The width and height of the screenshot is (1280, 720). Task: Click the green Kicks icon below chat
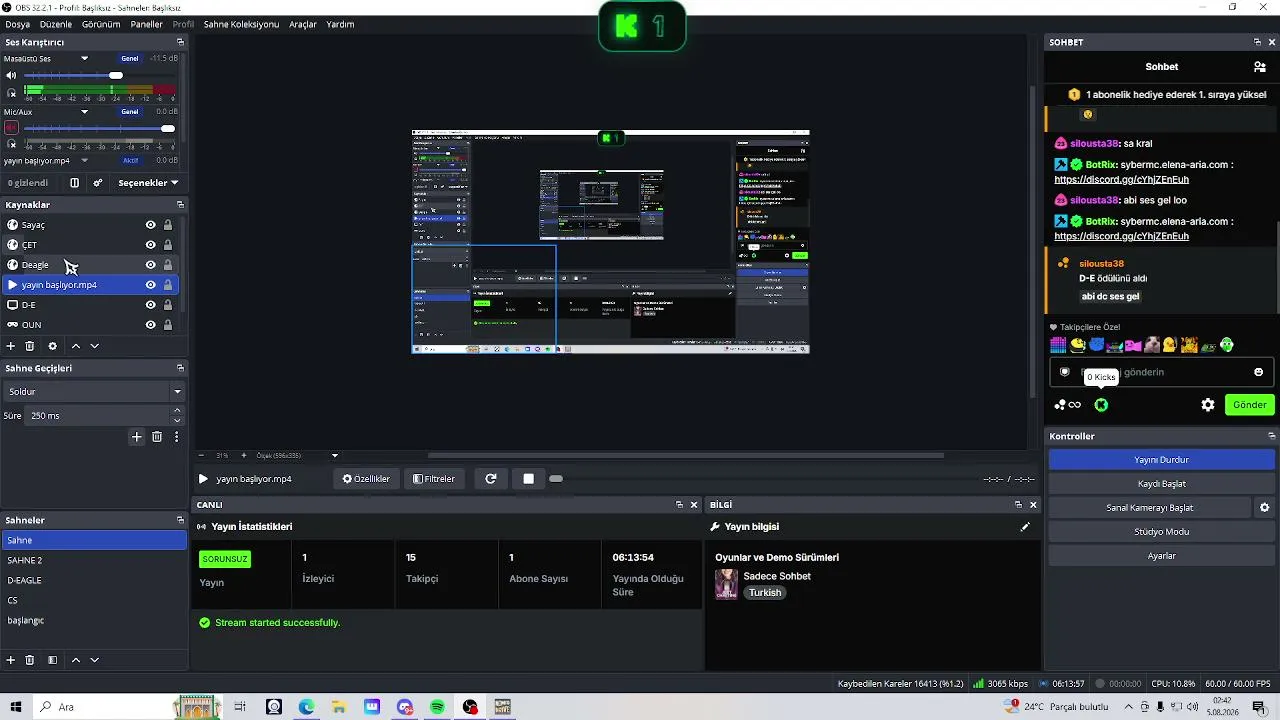tap(1101, 405)
